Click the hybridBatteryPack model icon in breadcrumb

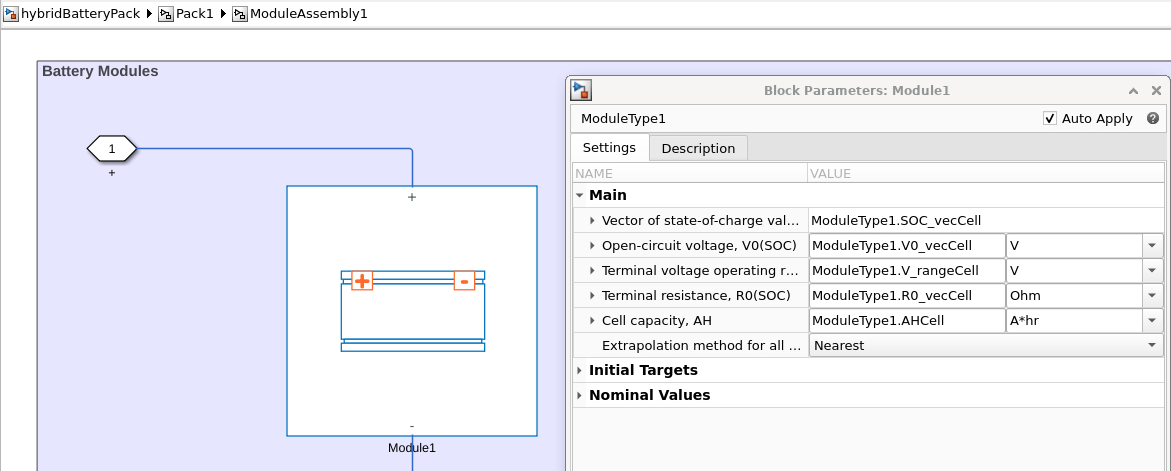coord(11,15)
